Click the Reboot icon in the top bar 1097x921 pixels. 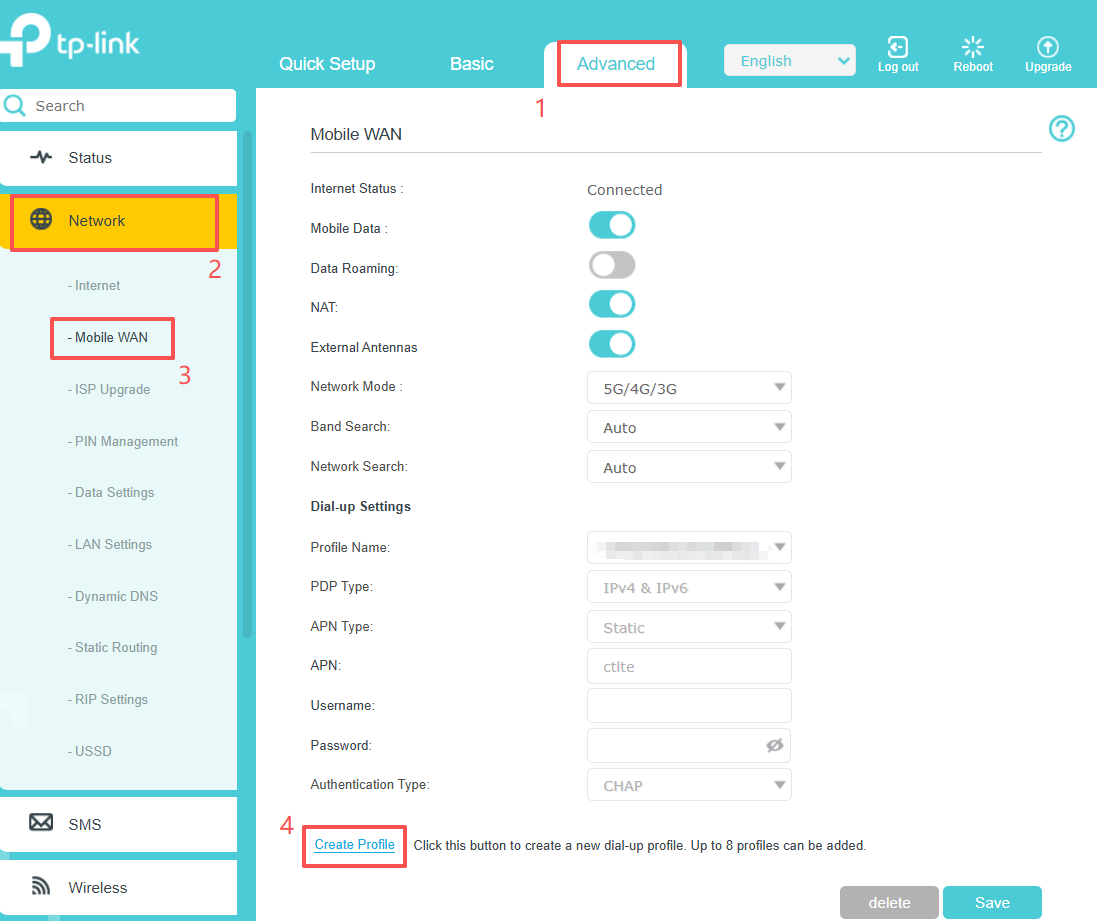972,45
